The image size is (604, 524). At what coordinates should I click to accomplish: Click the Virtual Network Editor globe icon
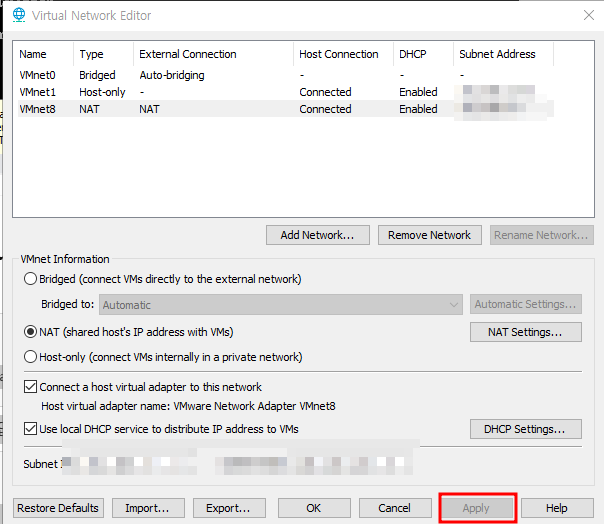(x=19, y=15)
